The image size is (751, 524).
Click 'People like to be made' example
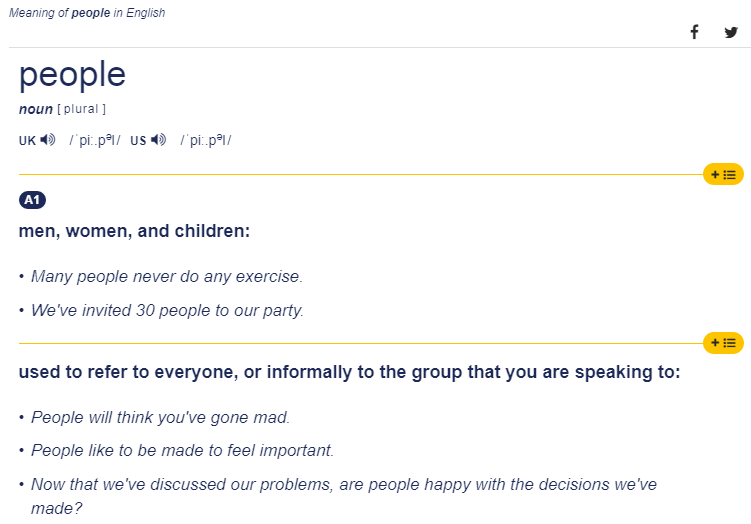coord(182,450)
